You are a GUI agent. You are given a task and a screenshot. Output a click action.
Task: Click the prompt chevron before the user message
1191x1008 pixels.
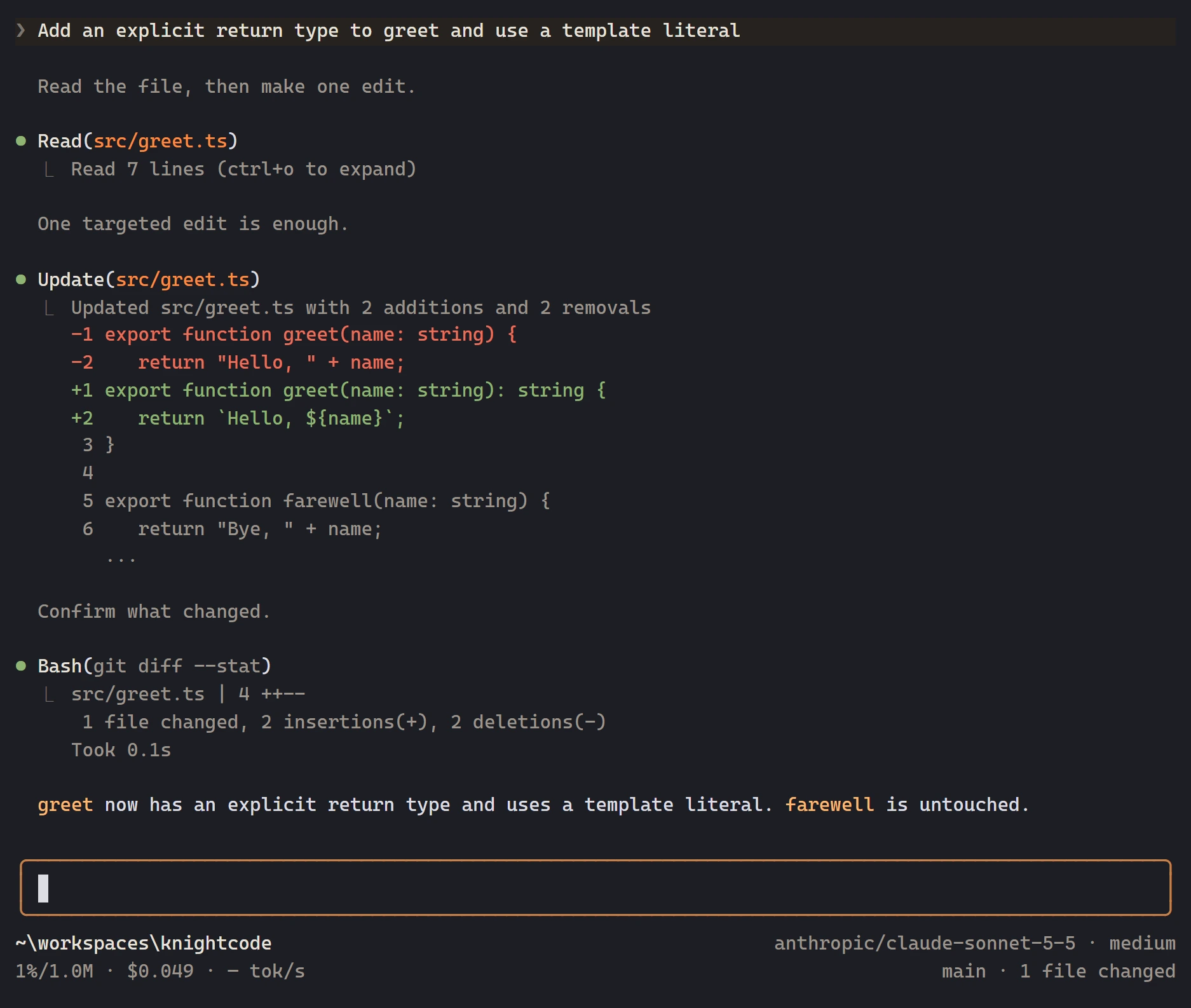(x=21, y=31)
